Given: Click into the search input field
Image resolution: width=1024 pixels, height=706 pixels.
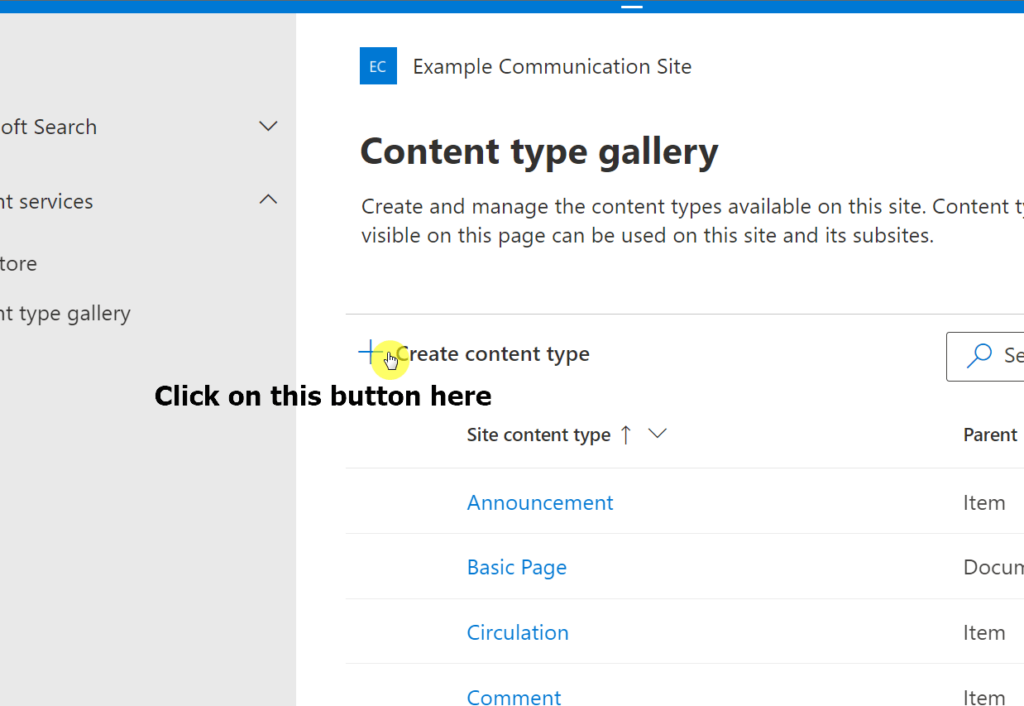Looking at the screenshot, I should (x=985, y=357).
